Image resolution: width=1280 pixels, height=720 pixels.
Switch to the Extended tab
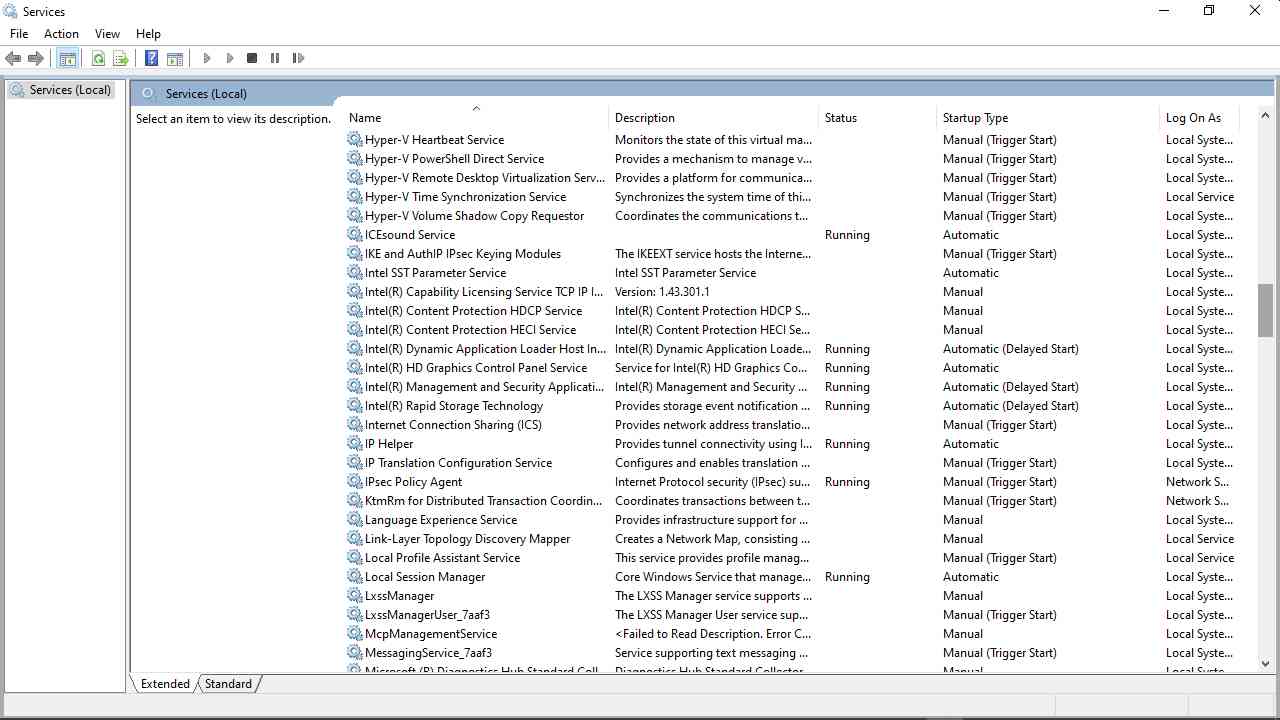pos(165,684)
